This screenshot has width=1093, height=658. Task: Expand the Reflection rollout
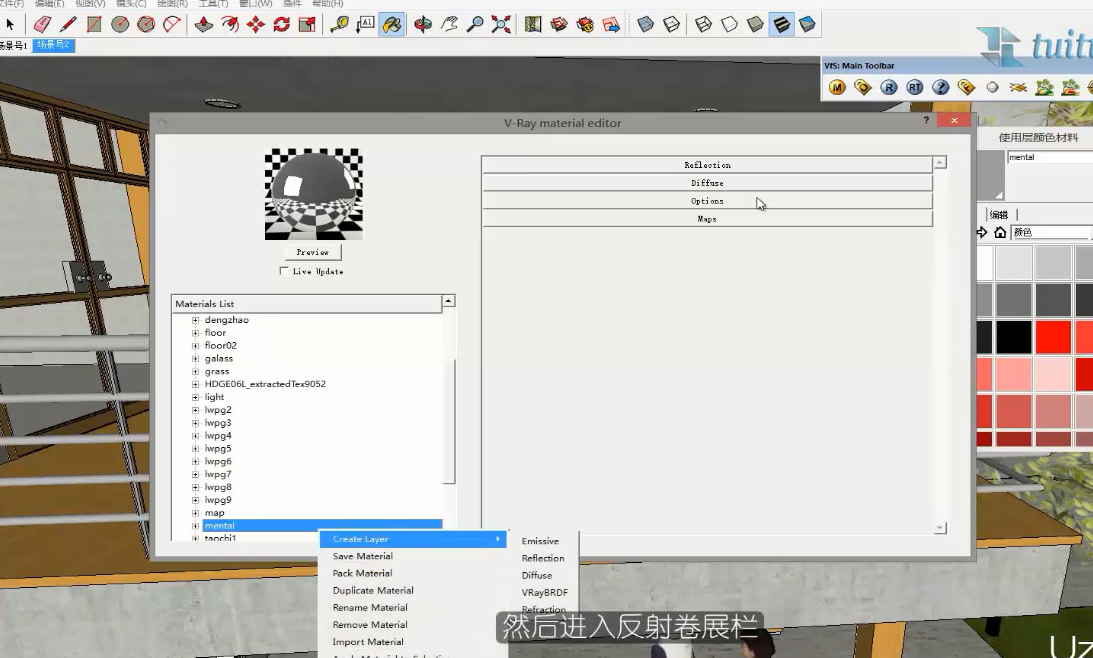point(707,165)
